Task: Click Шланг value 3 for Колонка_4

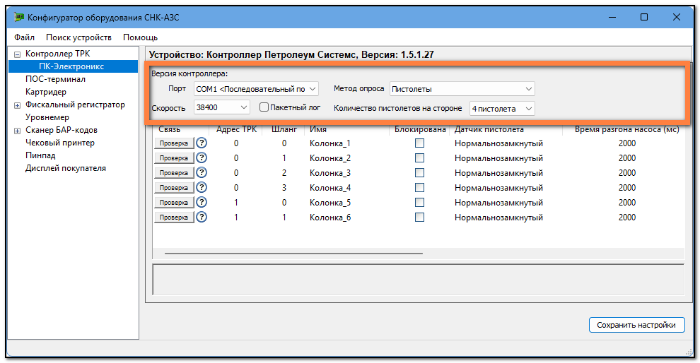Action: 284,188
